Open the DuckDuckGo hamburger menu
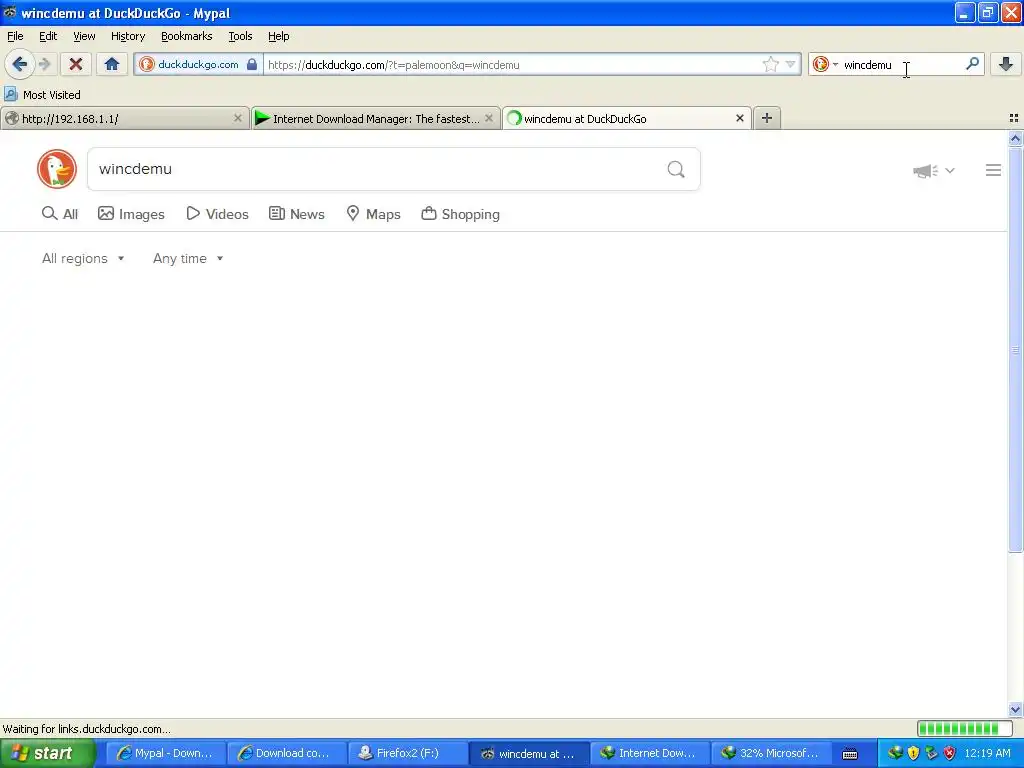 coord(993,170)
